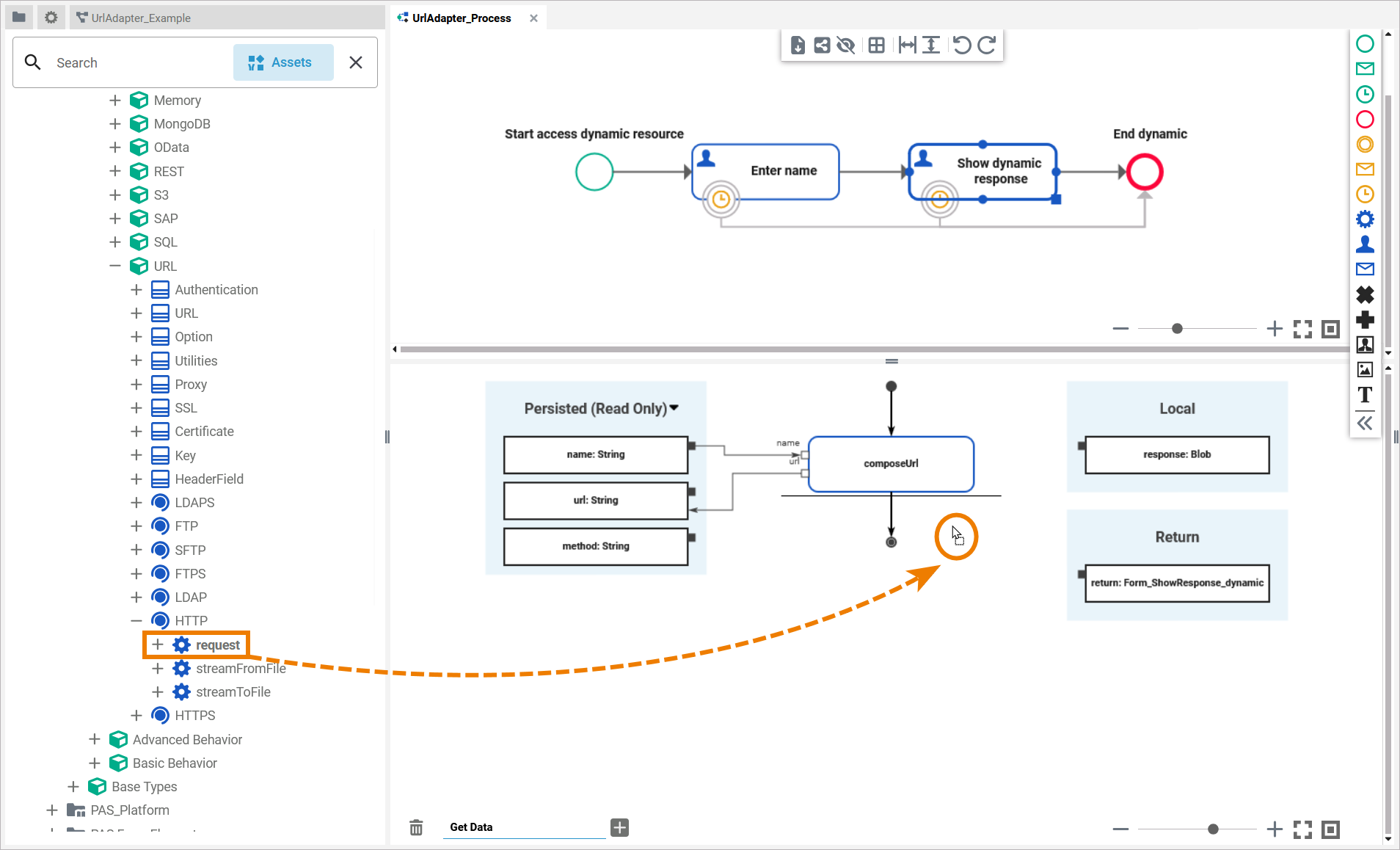Click in the Search input field
The height and width of the screenshot is (850, 1400).
pos(139,62)
